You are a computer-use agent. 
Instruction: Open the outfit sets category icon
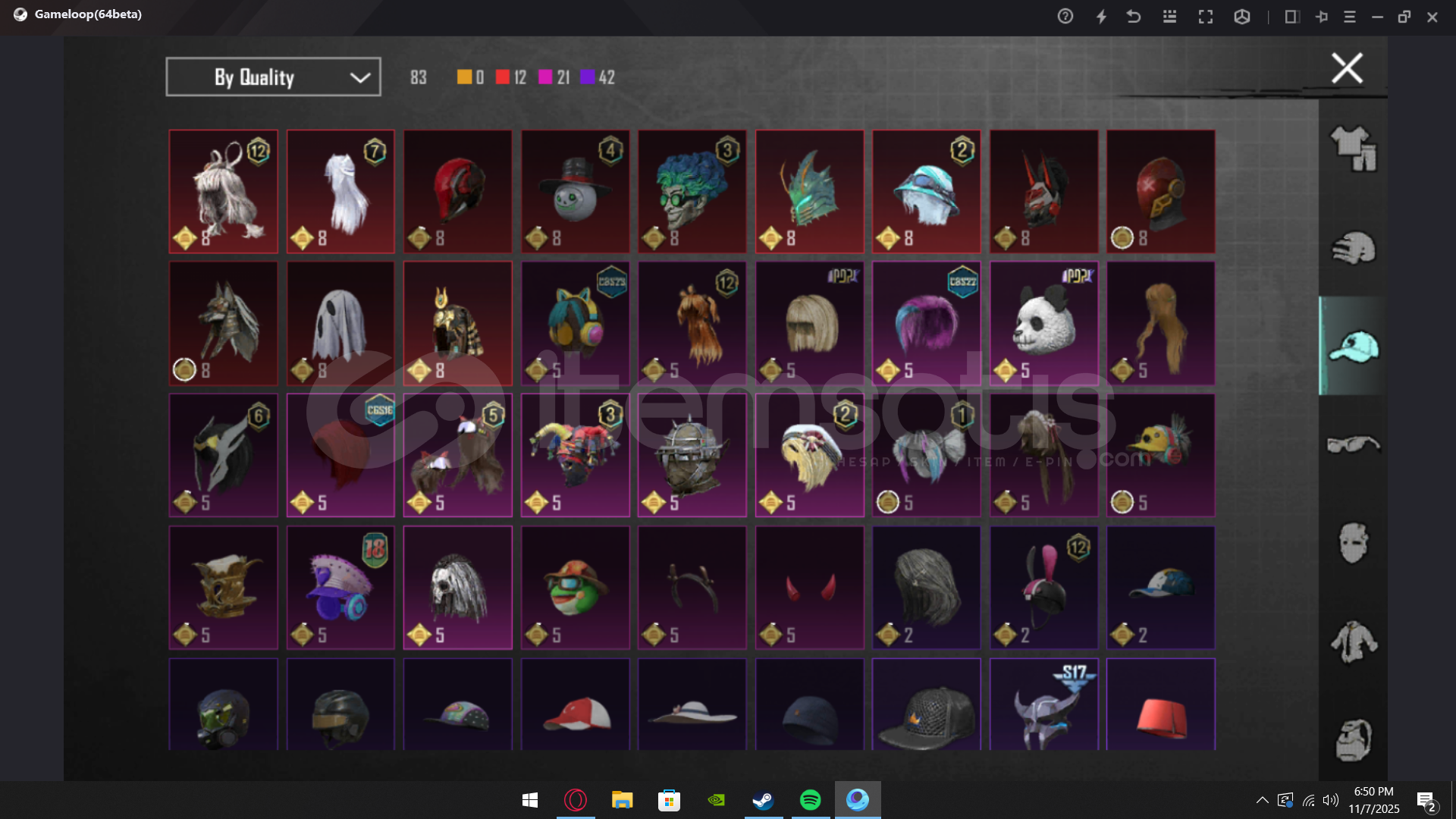point(1354,148)
